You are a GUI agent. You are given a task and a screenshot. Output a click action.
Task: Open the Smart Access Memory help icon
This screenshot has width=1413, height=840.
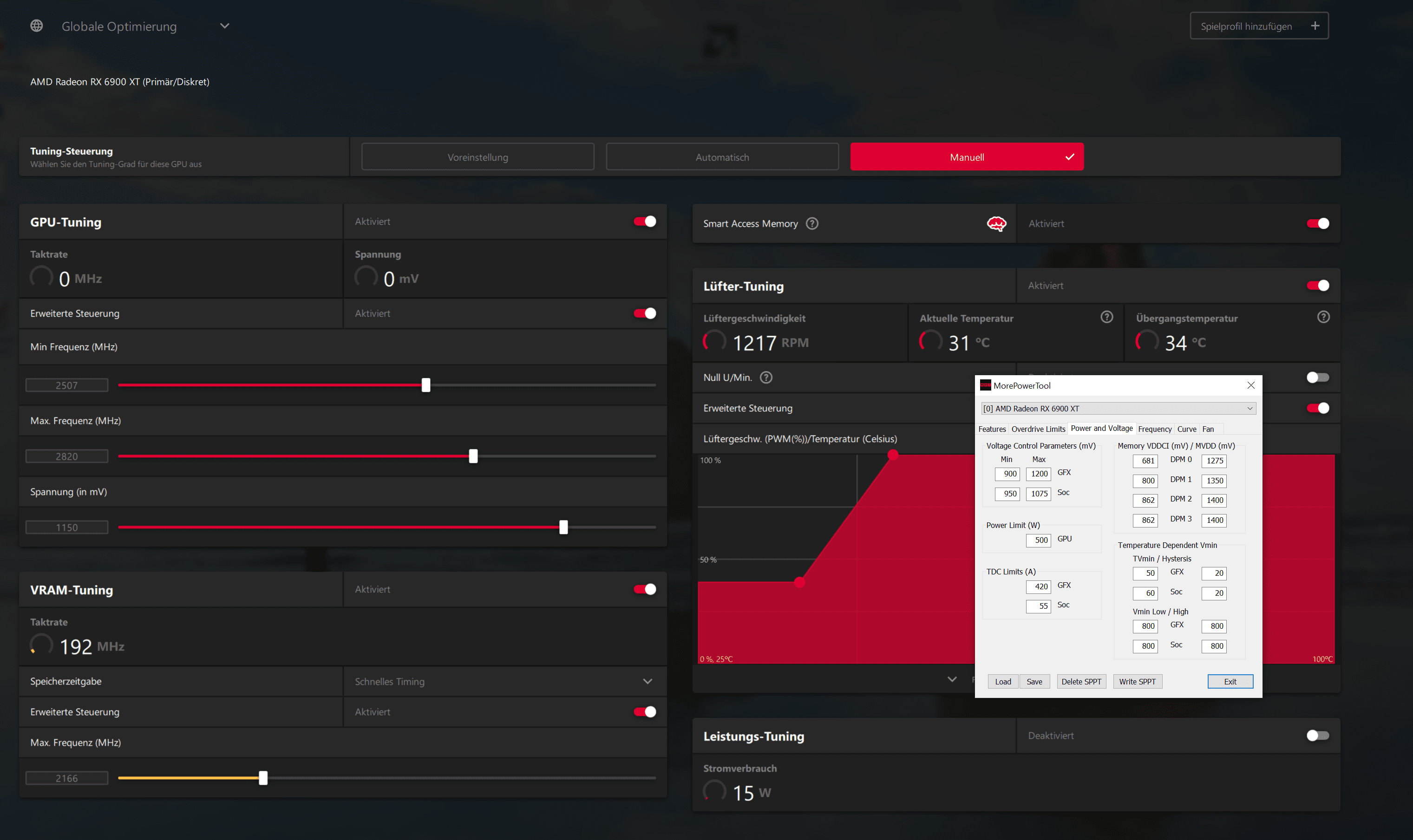[812, 224]
